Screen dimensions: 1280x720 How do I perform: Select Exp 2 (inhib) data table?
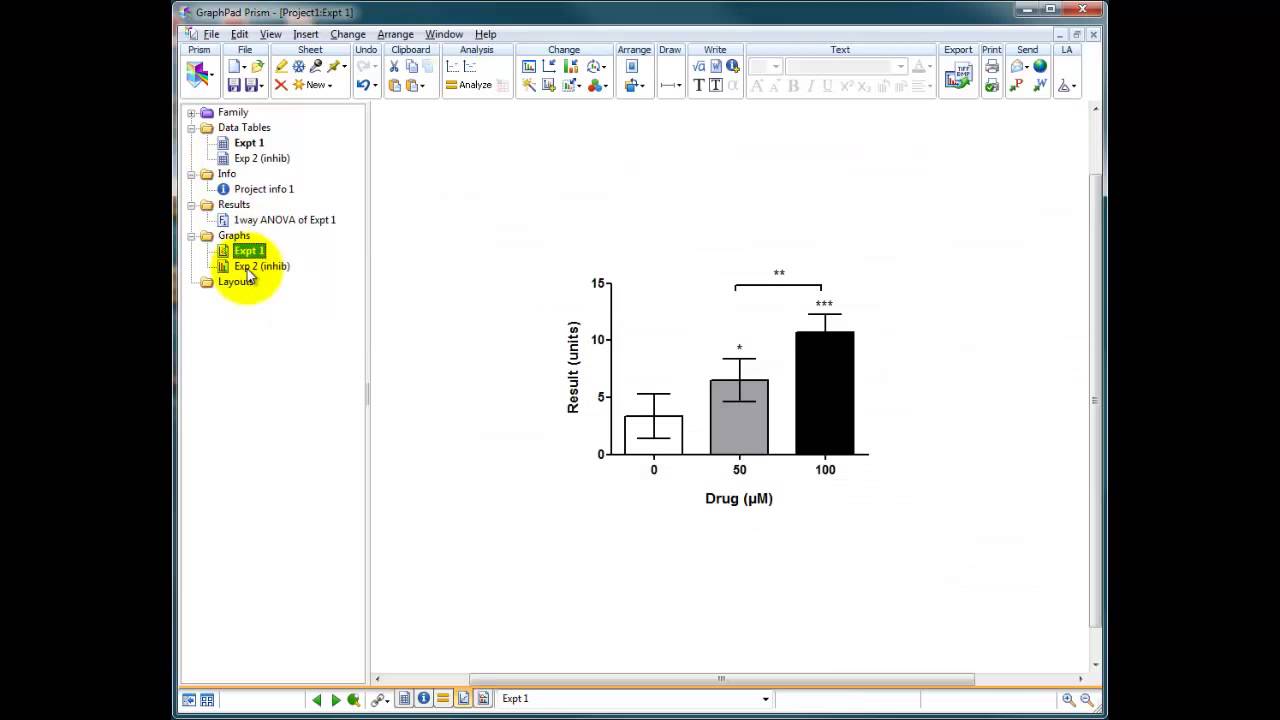(262, 158)
